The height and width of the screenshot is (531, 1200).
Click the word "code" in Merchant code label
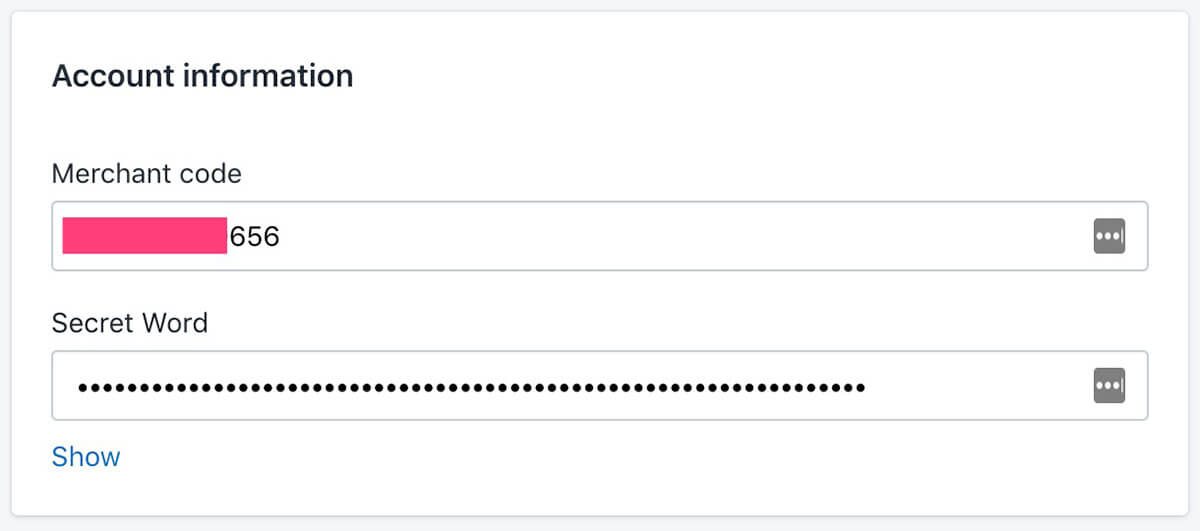pyautogui.click(x=205, y=174)
